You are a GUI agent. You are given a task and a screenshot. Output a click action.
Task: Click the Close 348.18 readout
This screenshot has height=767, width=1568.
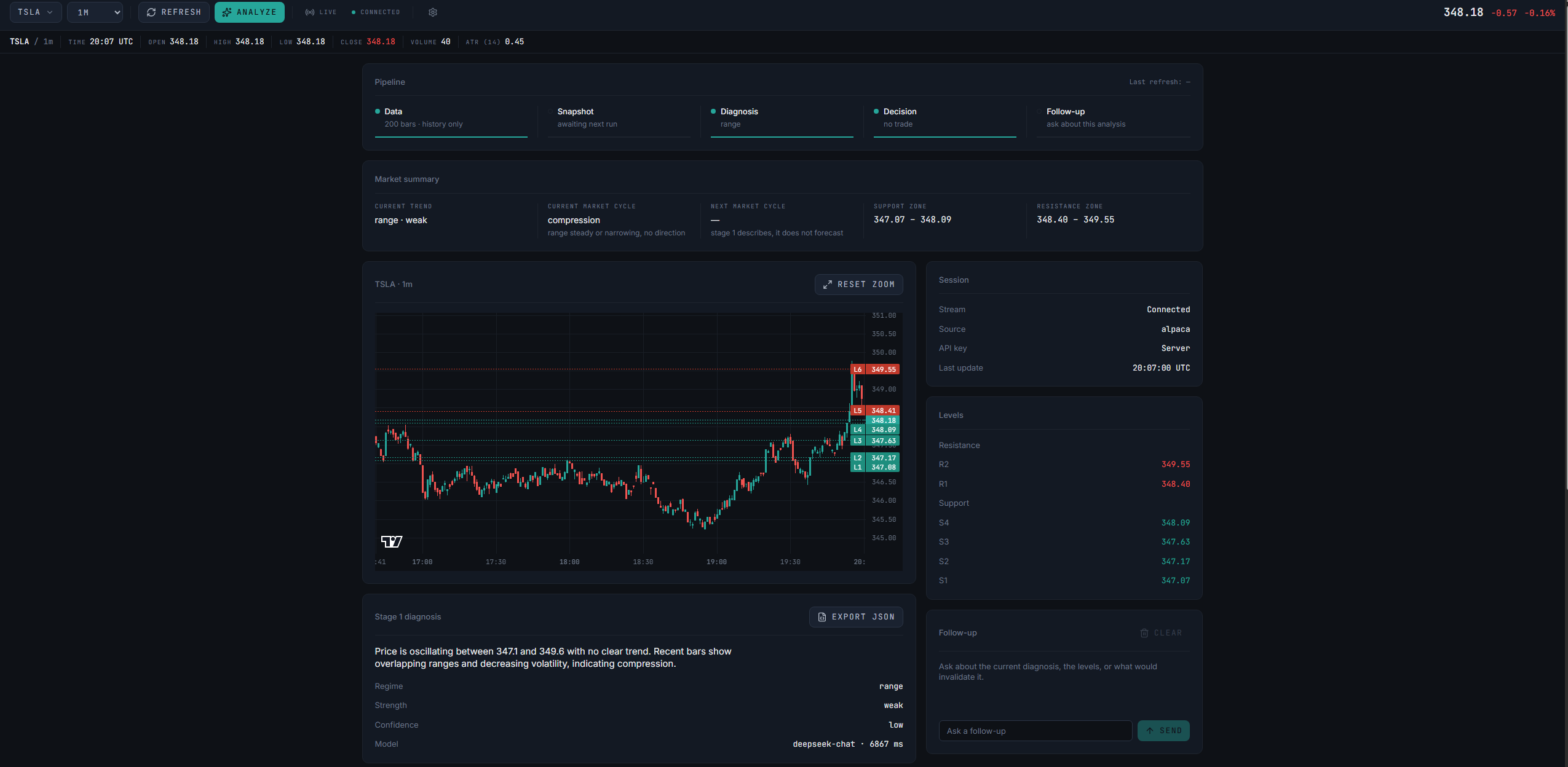point(368,42)
